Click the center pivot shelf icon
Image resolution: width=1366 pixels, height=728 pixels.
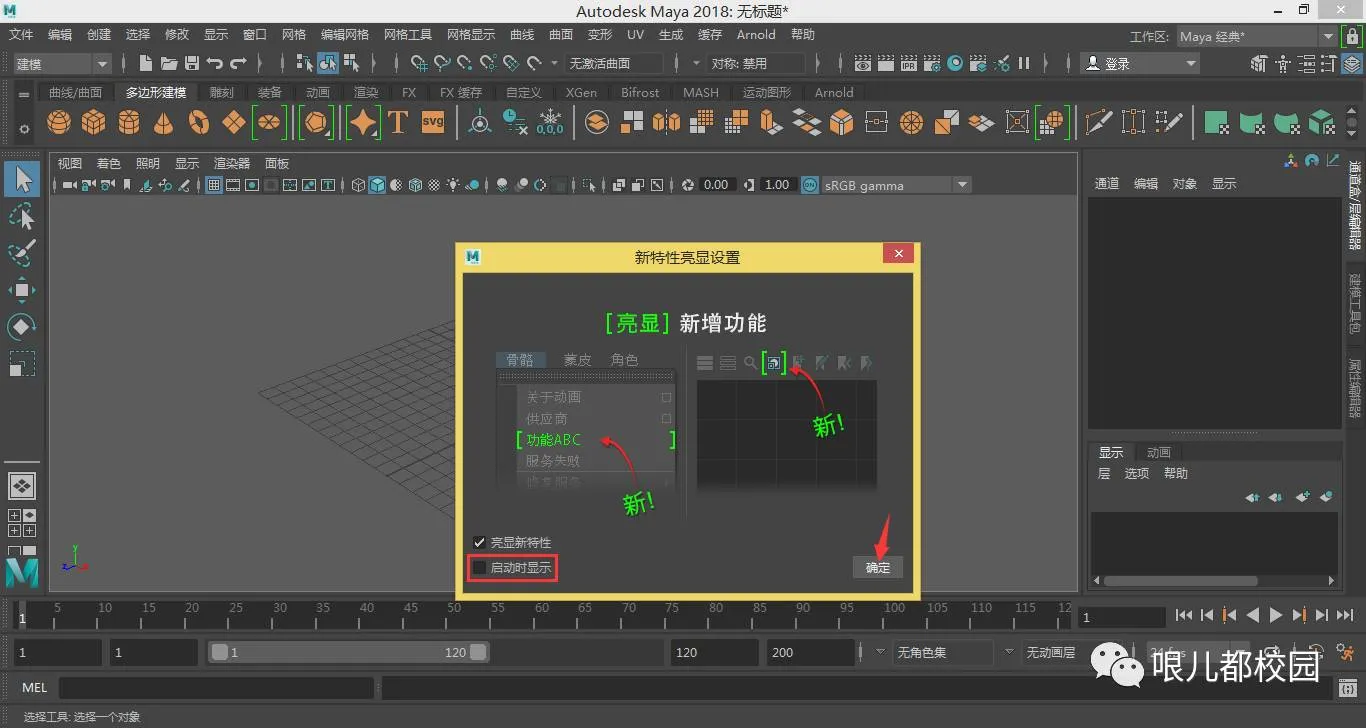(481, 122)
